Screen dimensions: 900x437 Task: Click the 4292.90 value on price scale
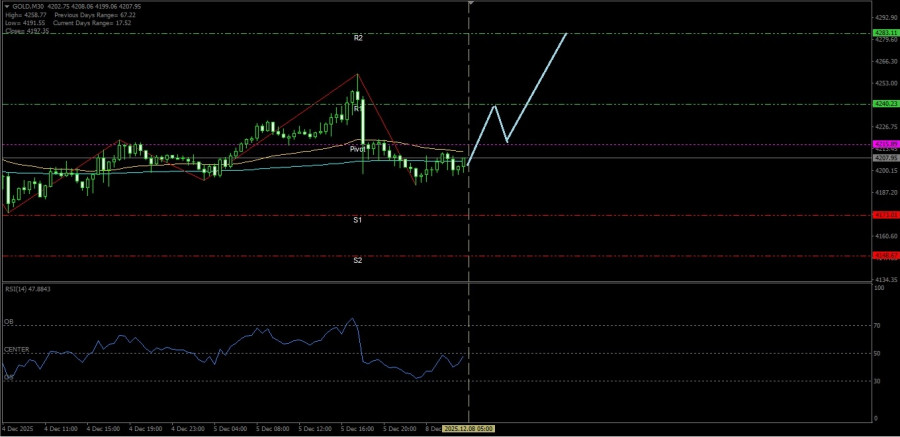pyautogui.click(x=885, y=18)
